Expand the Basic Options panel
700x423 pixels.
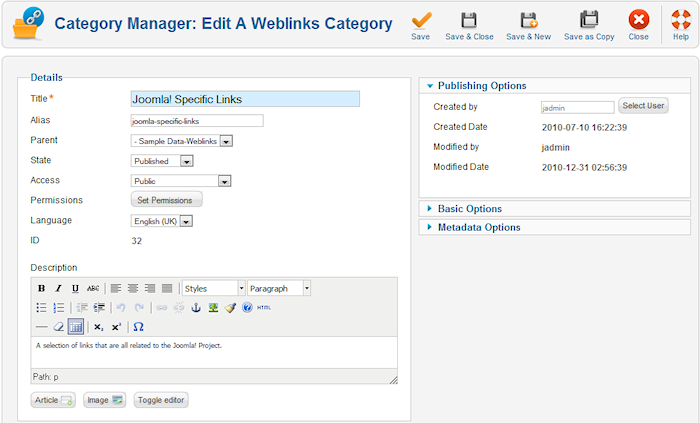click(x=554, y=209)
